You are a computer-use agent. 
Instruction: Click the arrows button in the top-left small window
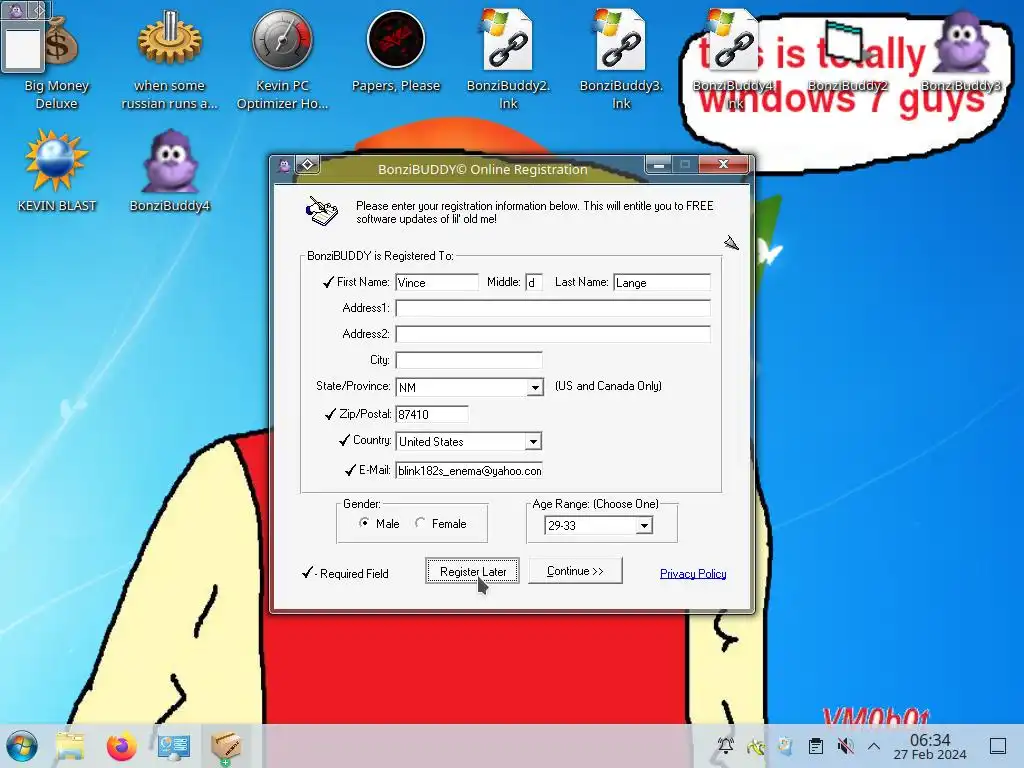click(39, 10)
